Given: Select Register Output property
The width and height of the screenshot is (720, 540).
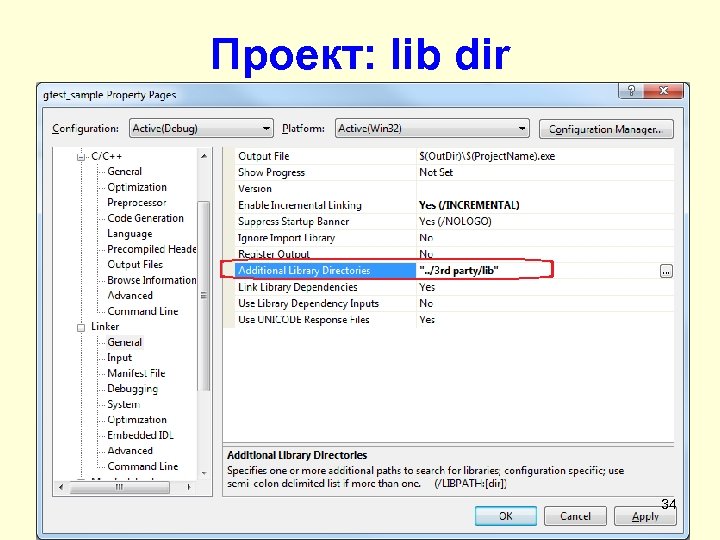Looking at the screenshot, I should click(274, 254).
